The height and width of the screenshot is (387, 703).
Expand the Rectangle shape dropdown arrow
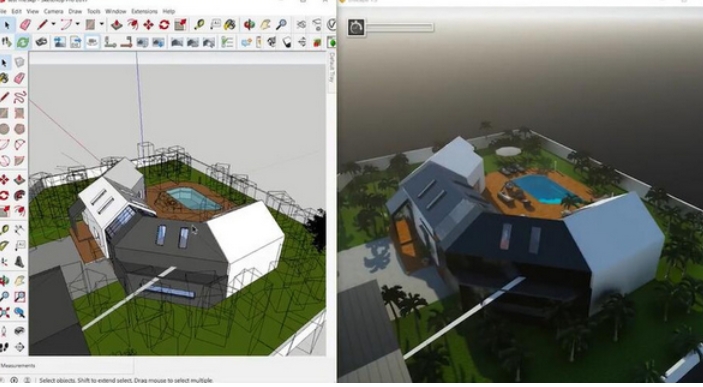(102, 24)
